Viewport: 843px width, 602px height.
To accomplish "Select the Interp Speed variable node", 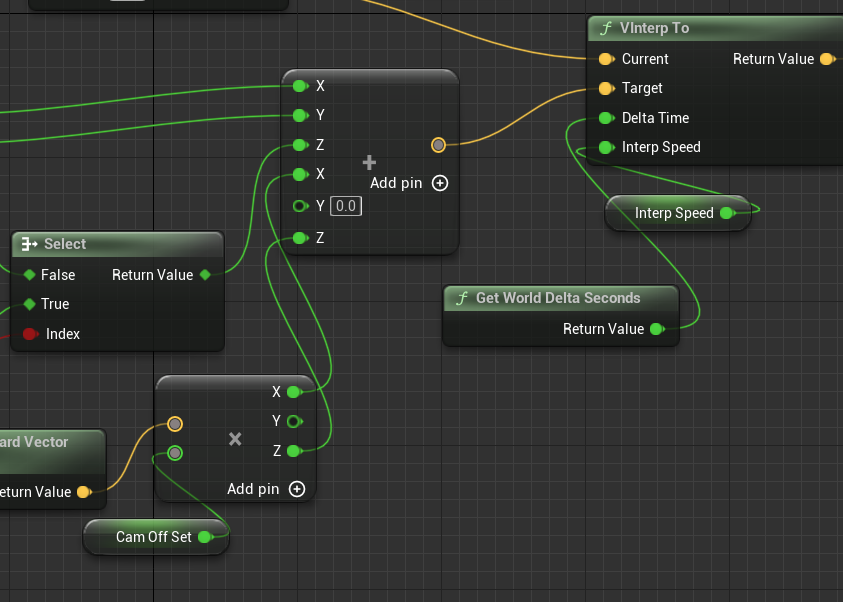I will pyautogui.click(x=677, y=213).
